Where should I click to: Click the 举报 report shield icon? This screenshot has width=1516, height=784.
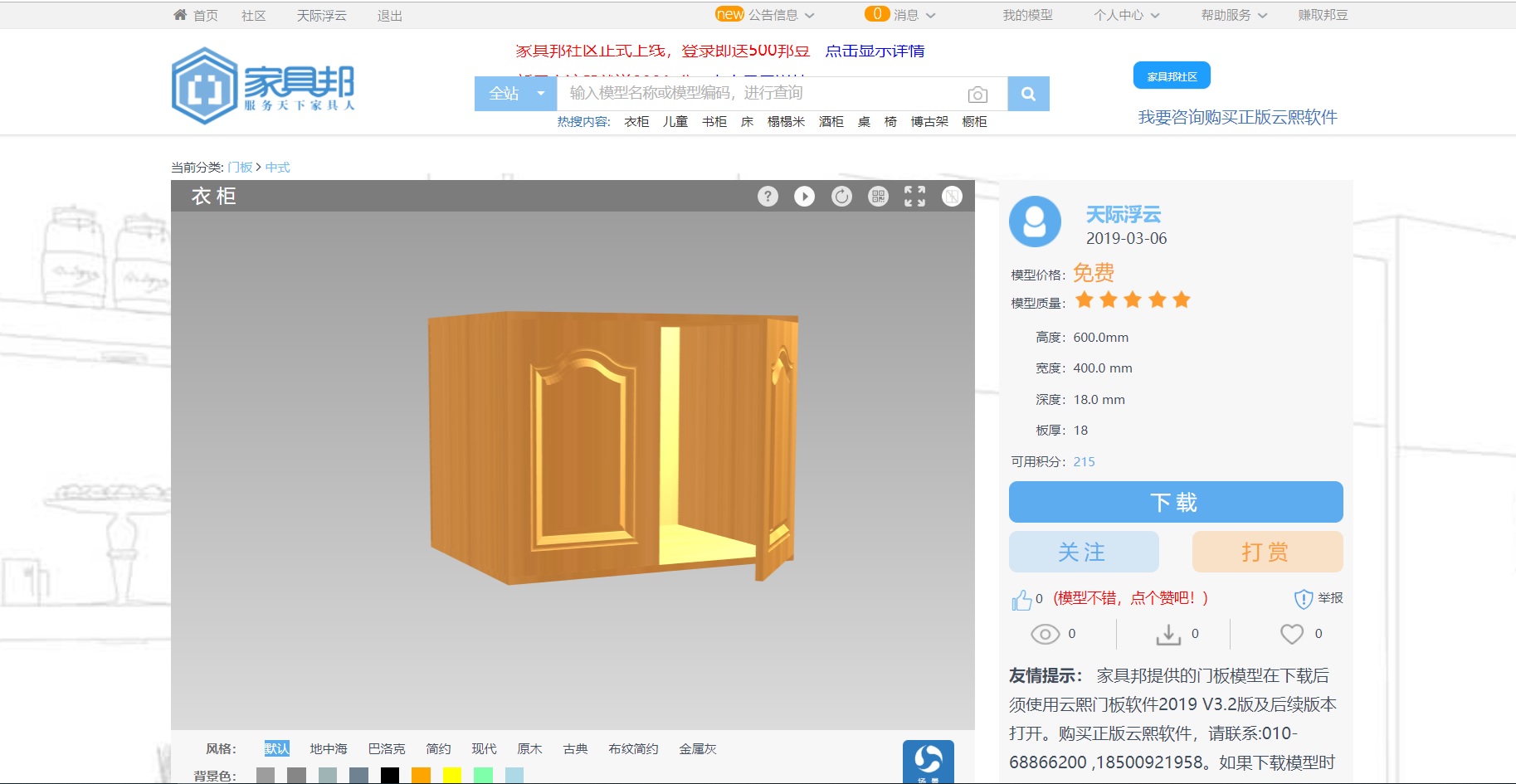point(1303,599)
